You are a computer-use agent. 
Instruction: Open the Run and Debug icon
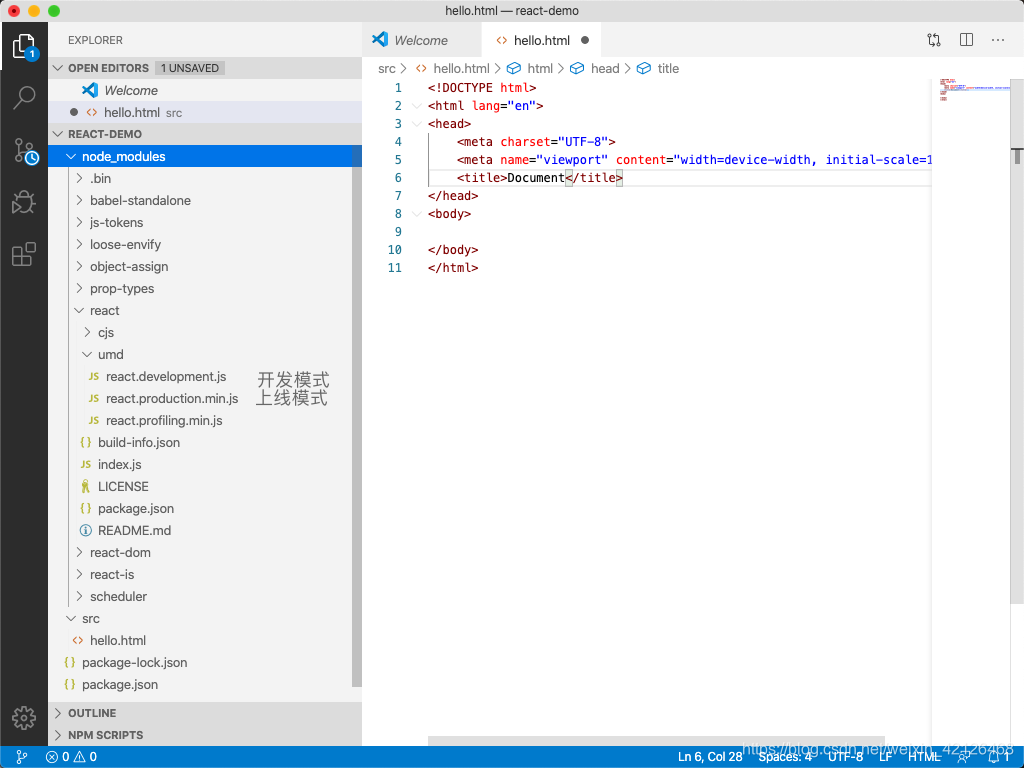[x=24, y=202]
